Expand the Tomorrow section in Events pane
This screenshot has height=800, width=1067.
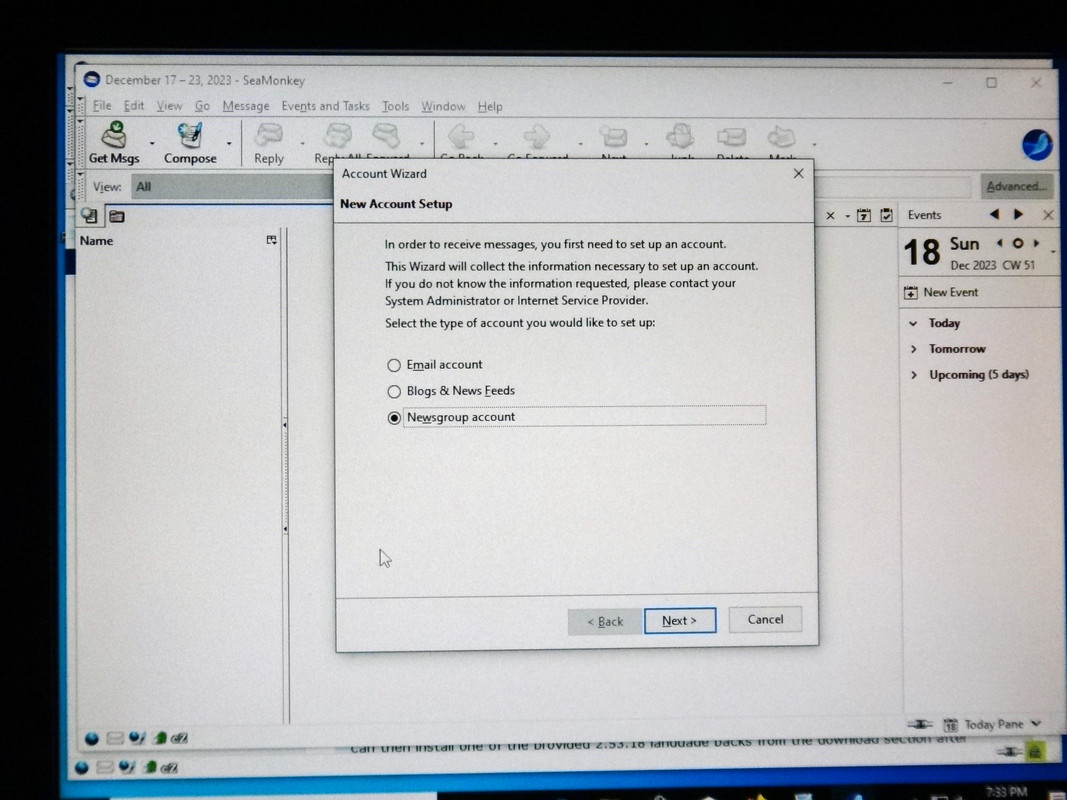[x=913, y=349]
